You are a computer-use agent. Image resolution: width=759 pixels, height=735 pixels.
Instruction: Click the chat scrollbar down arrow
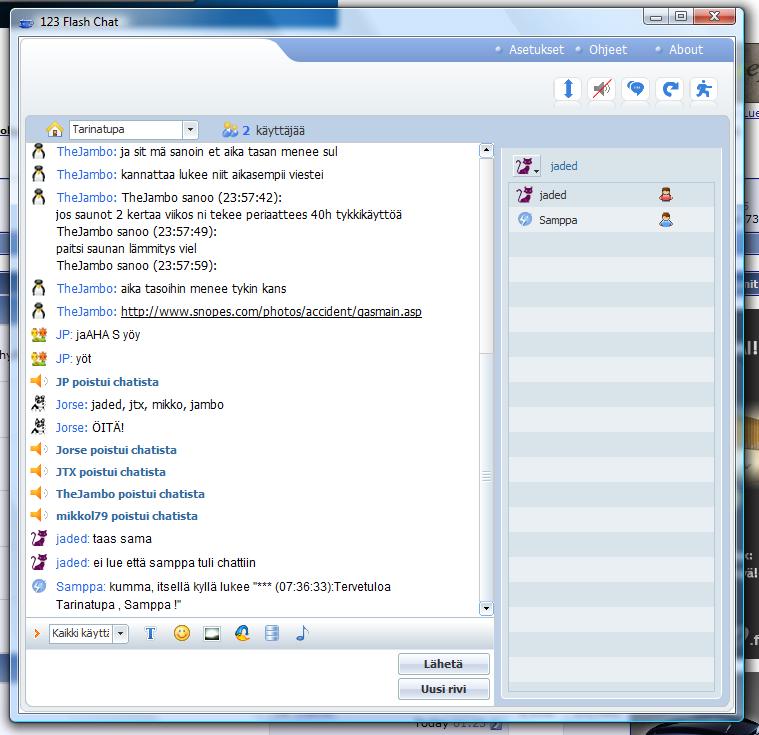(486, 608)
